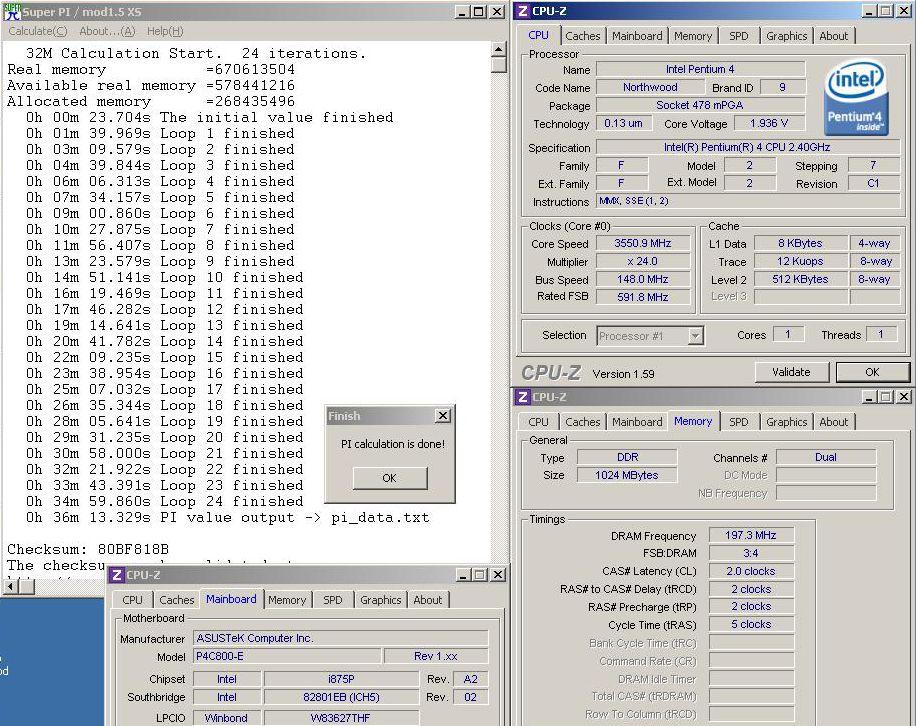Click the Specification field Pentium 4 CPU 2.40GHz

(747, 147)
